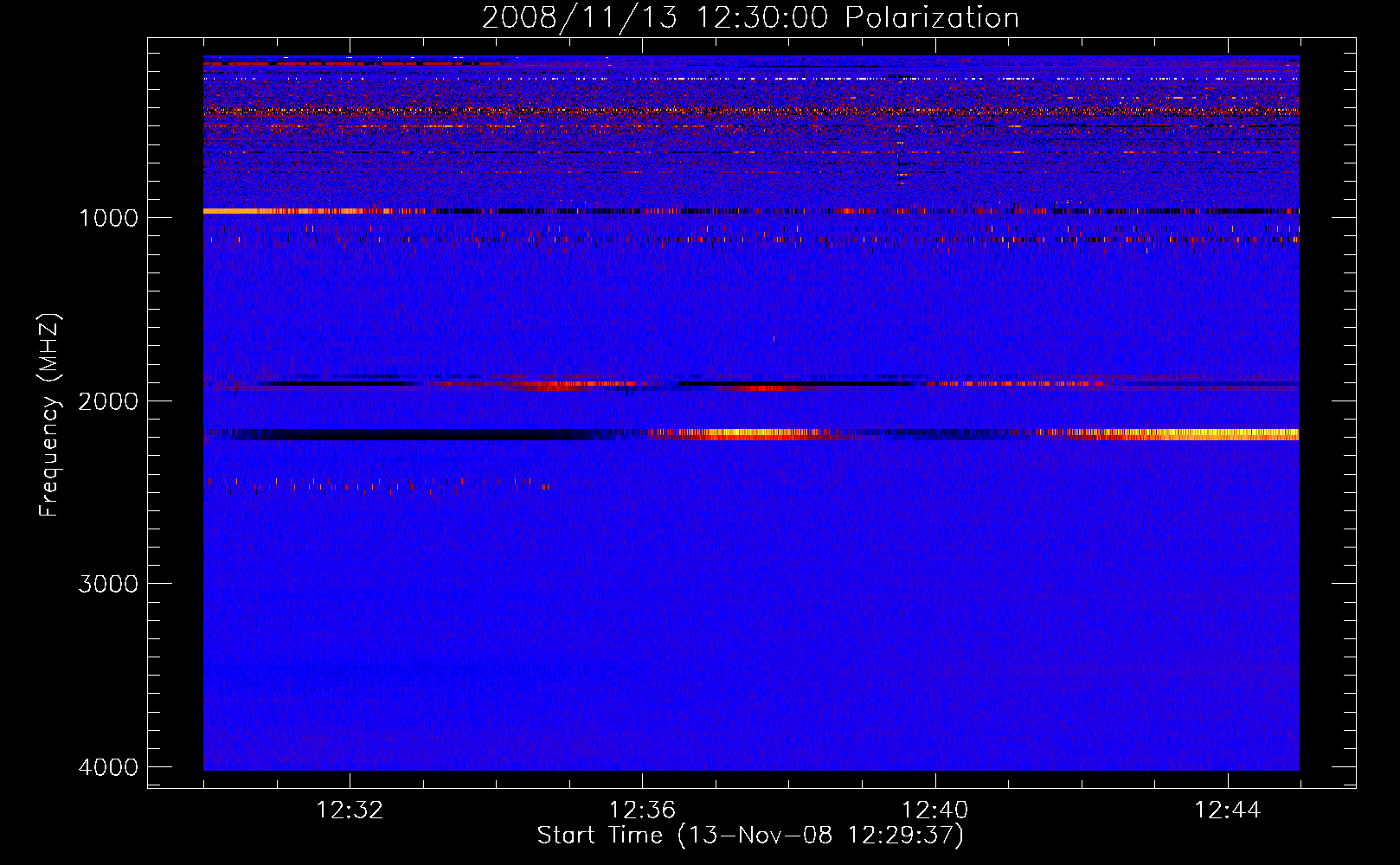Image resolution: width=1400 pixels, height=865 pixels.
Task: Click the "Frequency (MHZ)" axis label
Action: 50,415
